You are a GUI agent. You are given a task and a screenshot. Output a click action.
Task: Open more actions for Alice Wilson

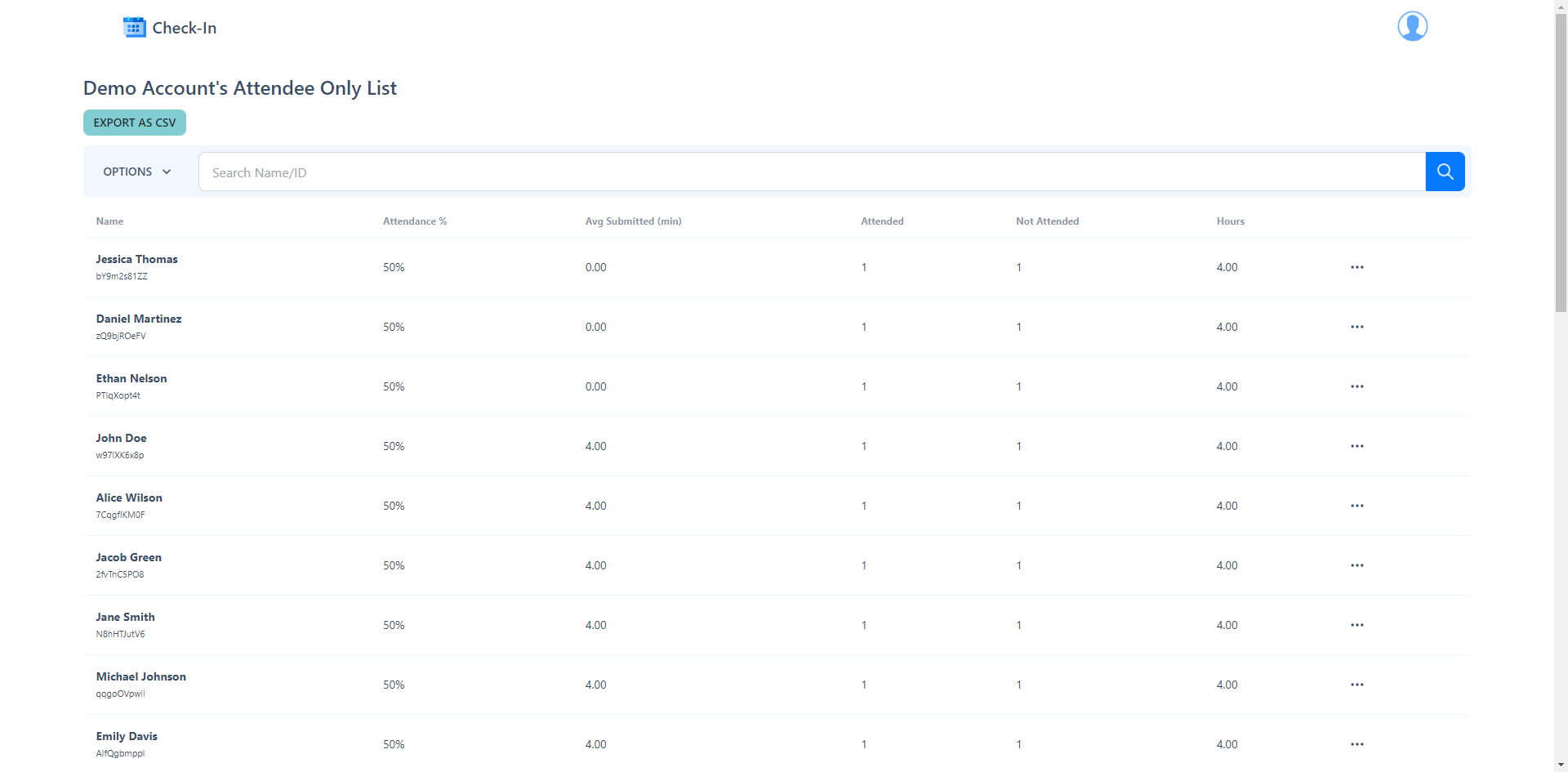pyautogui.click(x=1356, y=506)
